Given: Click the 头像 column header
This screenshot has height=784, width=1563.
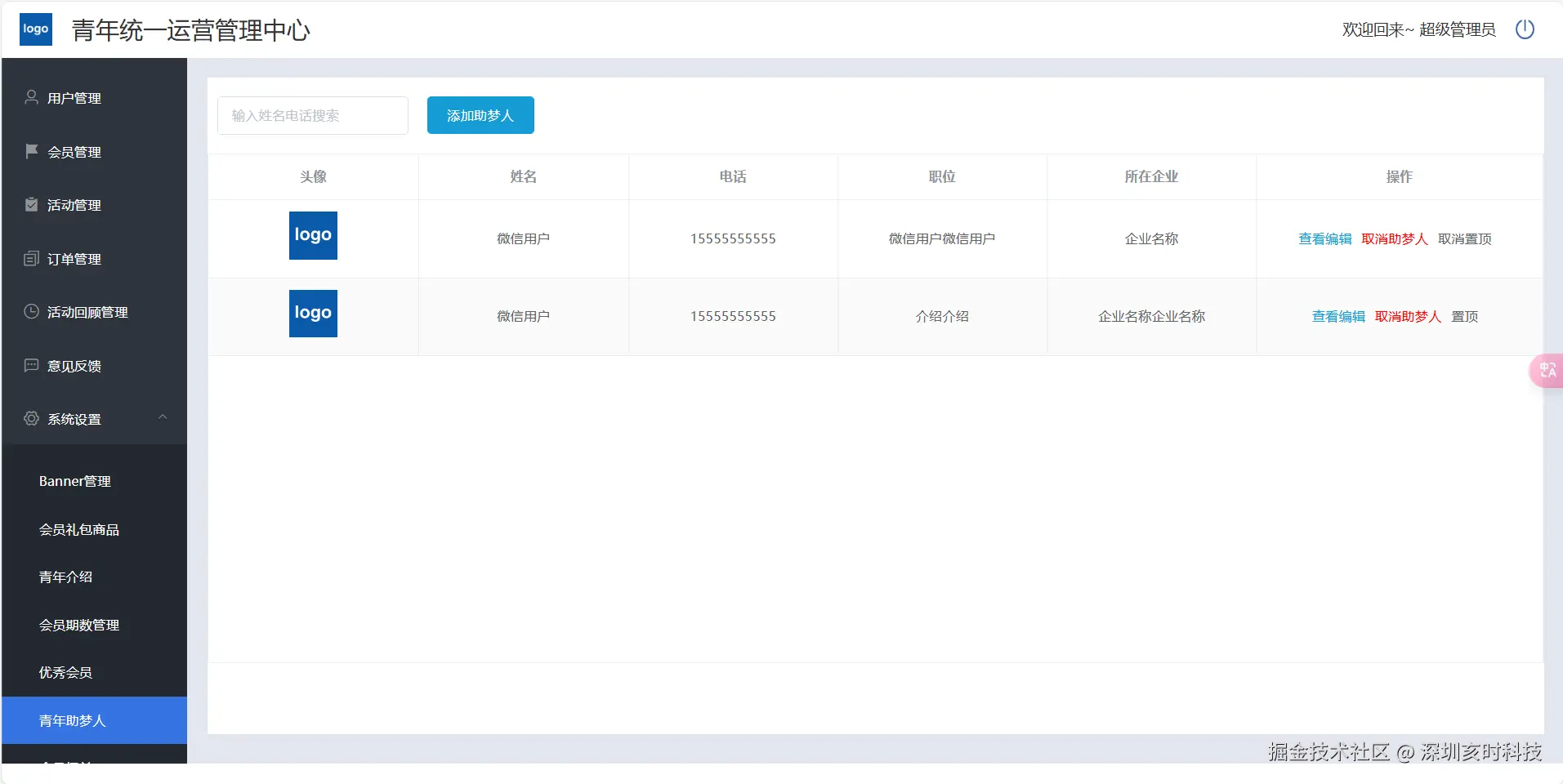Looking at the screenshot, I should coord(313,176).
